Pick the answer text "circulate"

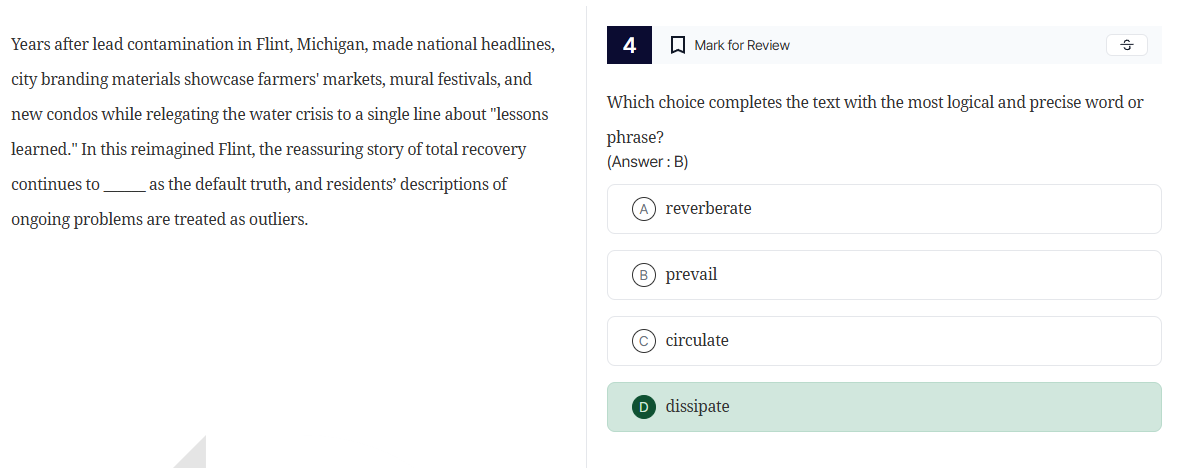(x=697, y=341)
